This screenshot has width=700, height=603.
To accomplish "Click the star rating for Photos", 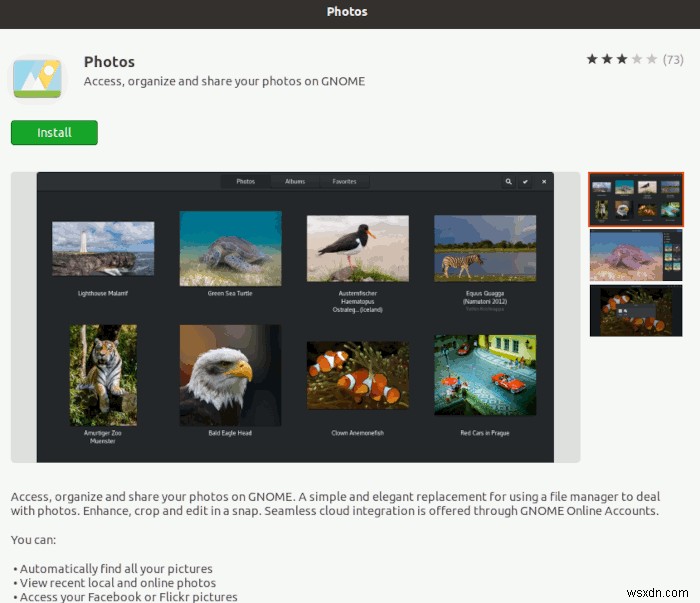I will tap(622, 59).
